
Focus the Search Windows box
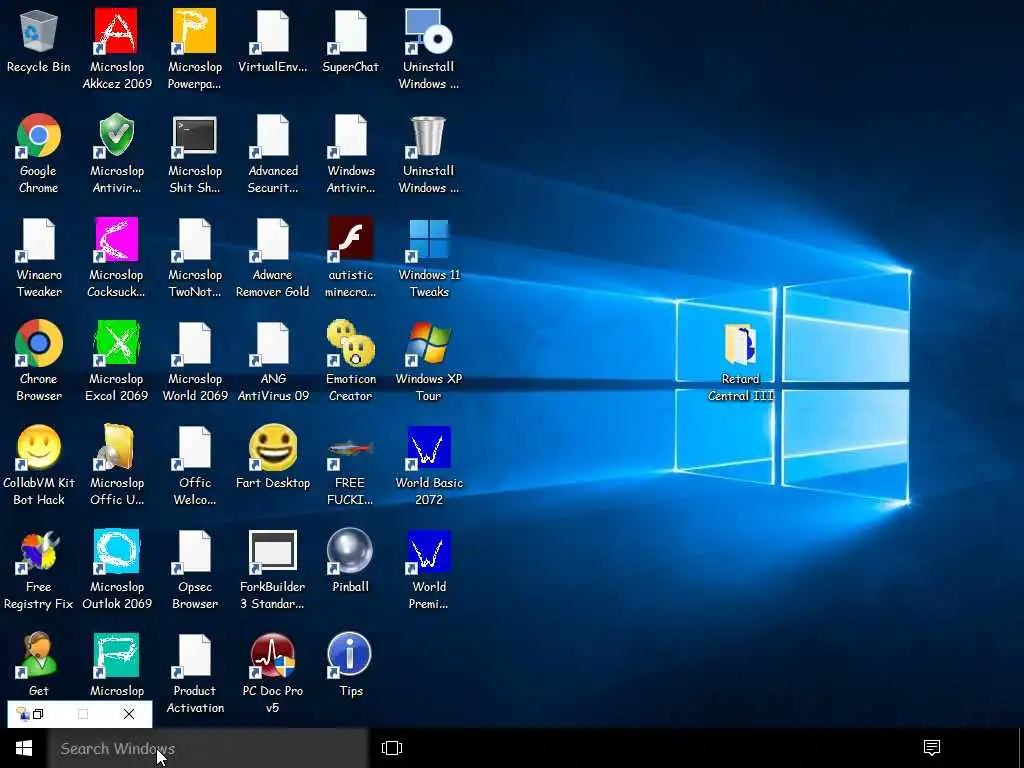coord(208,748)
